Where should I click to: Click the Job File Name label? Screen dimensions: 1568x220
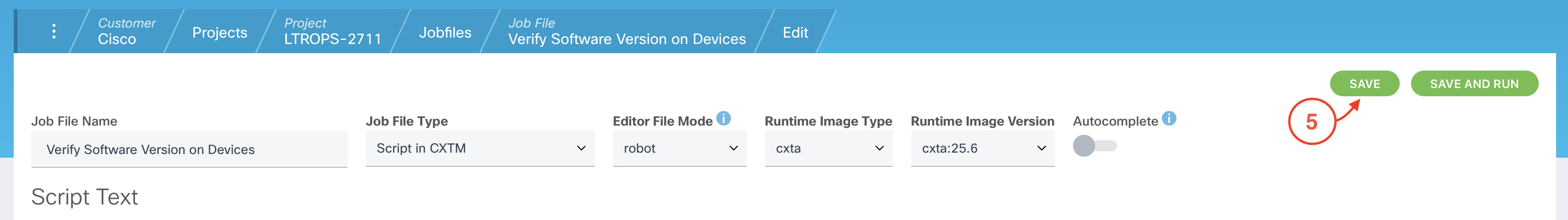[x=74, y=121]
